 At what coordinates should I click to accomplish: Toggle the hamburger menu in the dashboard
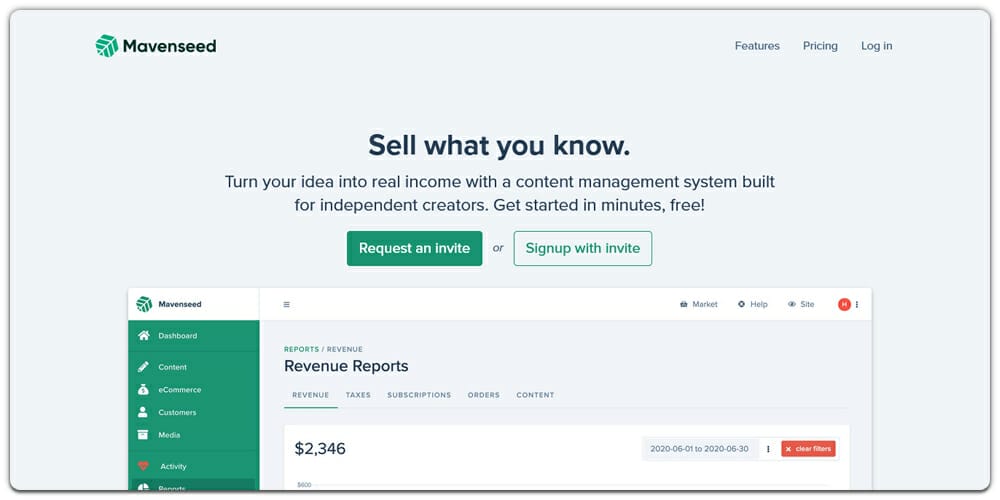pyautogui.click(x=287, y=305)
